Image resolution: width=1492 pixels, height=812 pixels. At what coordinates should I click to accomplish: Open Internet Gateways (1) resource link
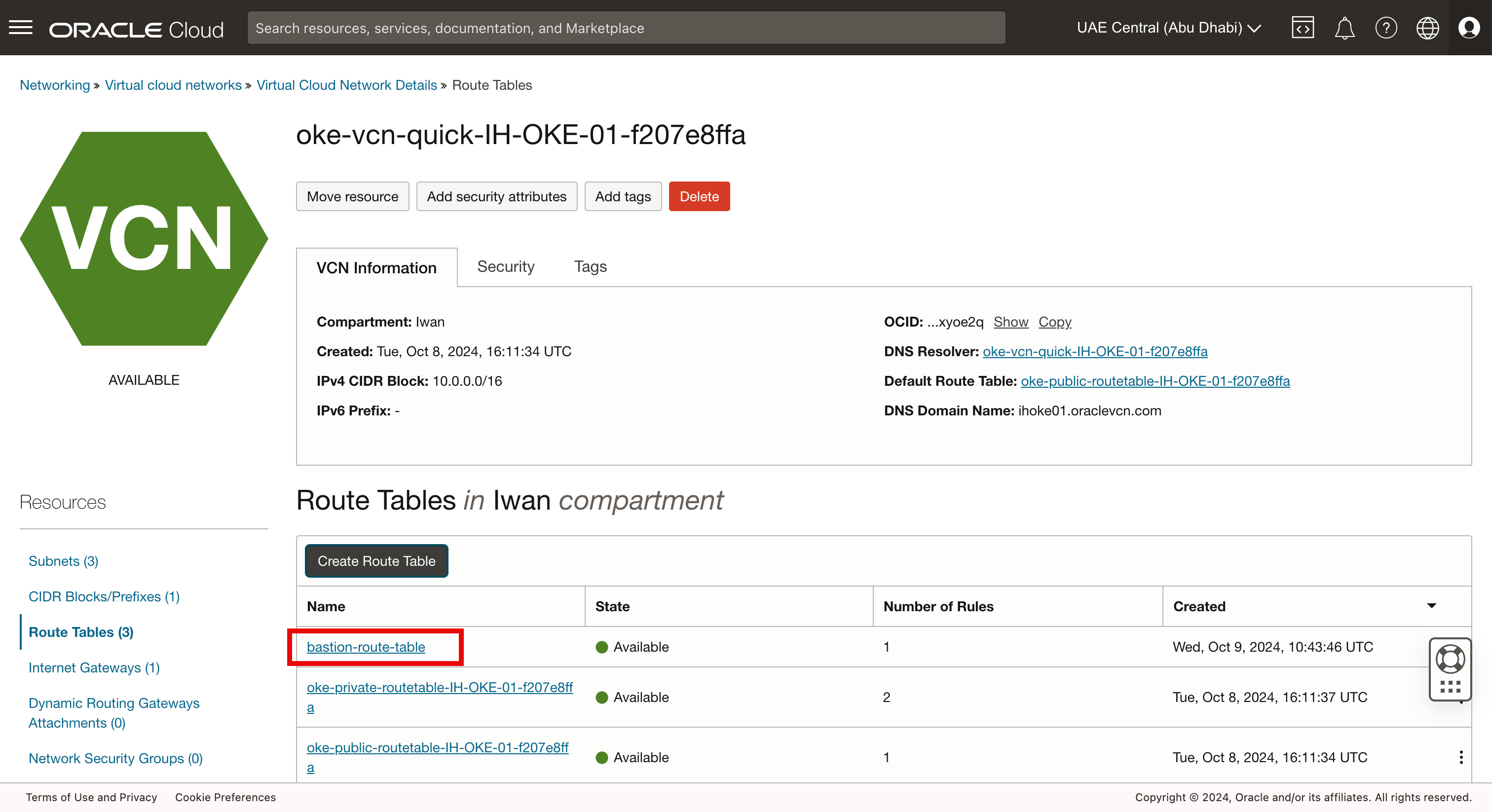(x=94, y=667)
